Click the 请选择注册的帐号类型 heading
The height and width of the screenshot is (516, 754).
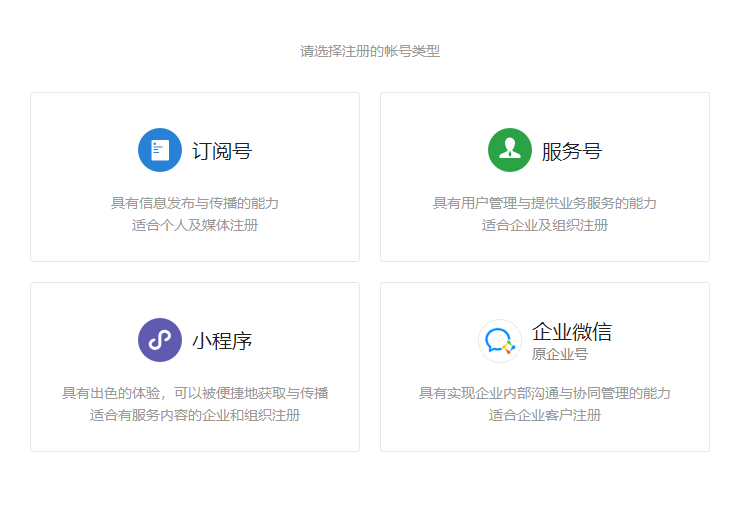coord(370,51)
